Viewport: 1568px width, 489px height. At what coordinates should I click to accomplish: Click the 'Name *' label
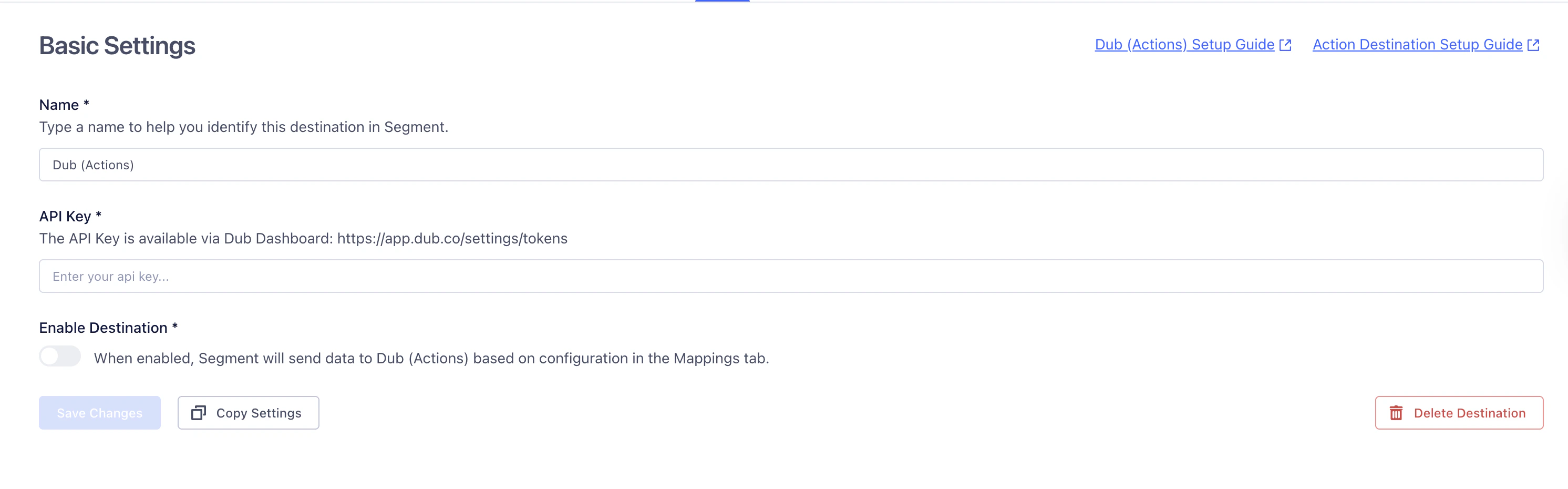tap(64, 105)
